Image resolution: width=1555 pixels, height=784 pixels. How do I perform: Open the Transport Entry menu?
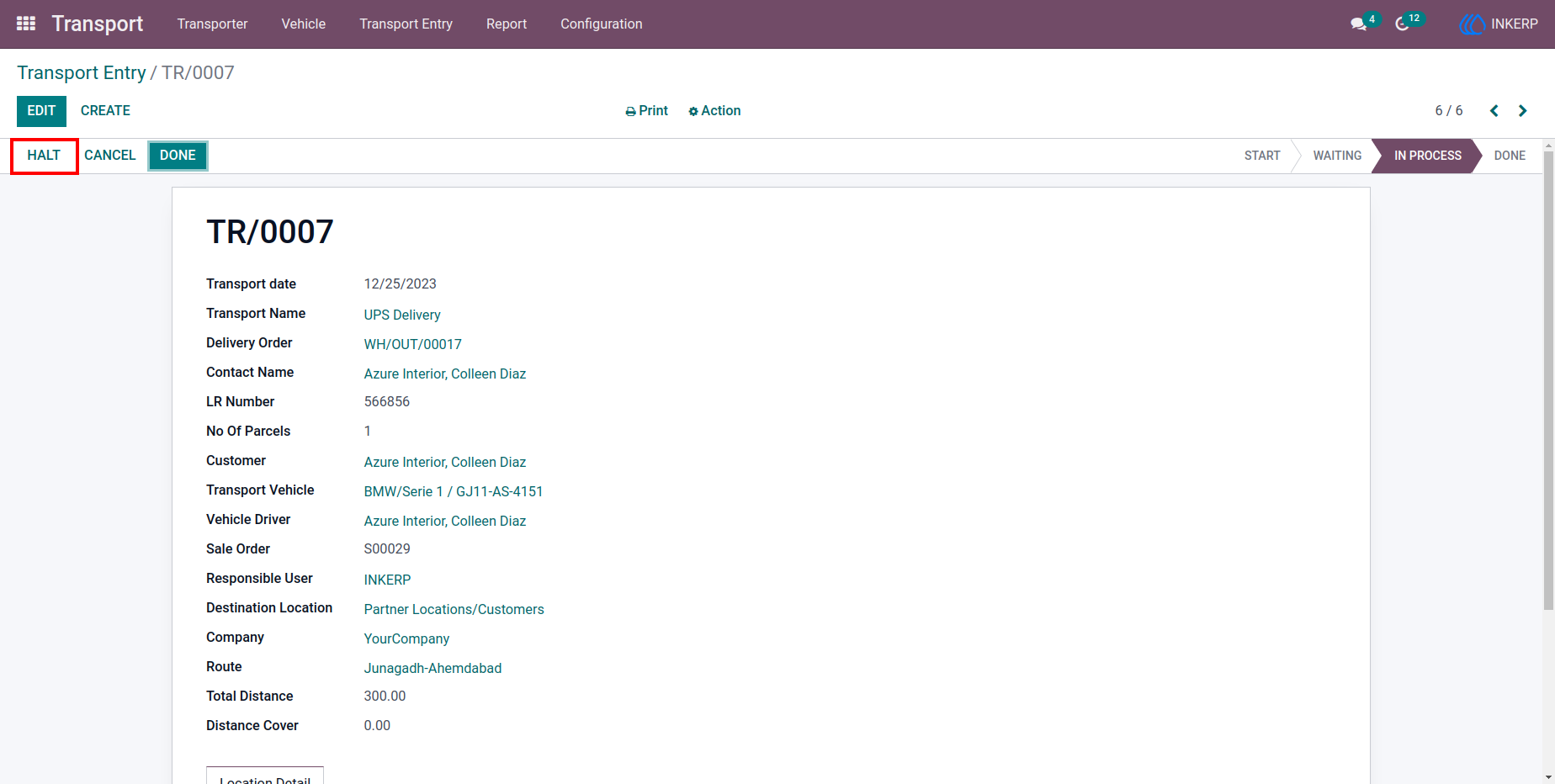pyautogui.click(x=406, y=24)
